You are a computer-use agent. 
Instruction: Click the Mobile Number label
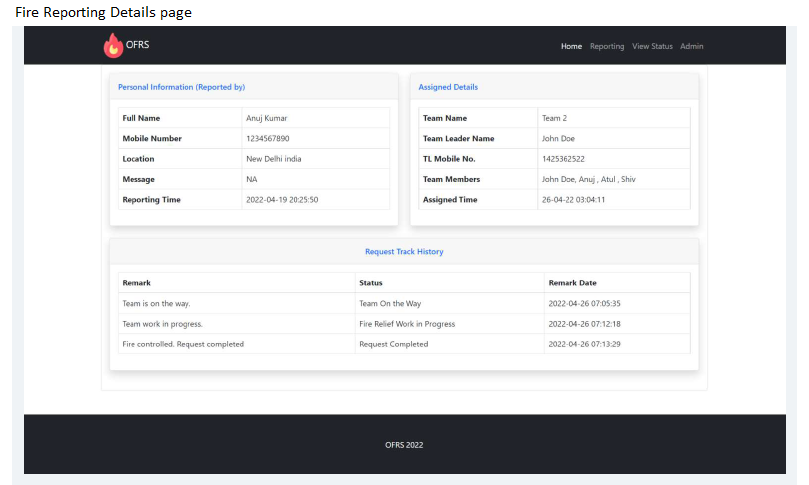pyautogui.click(x=152, y=138)
